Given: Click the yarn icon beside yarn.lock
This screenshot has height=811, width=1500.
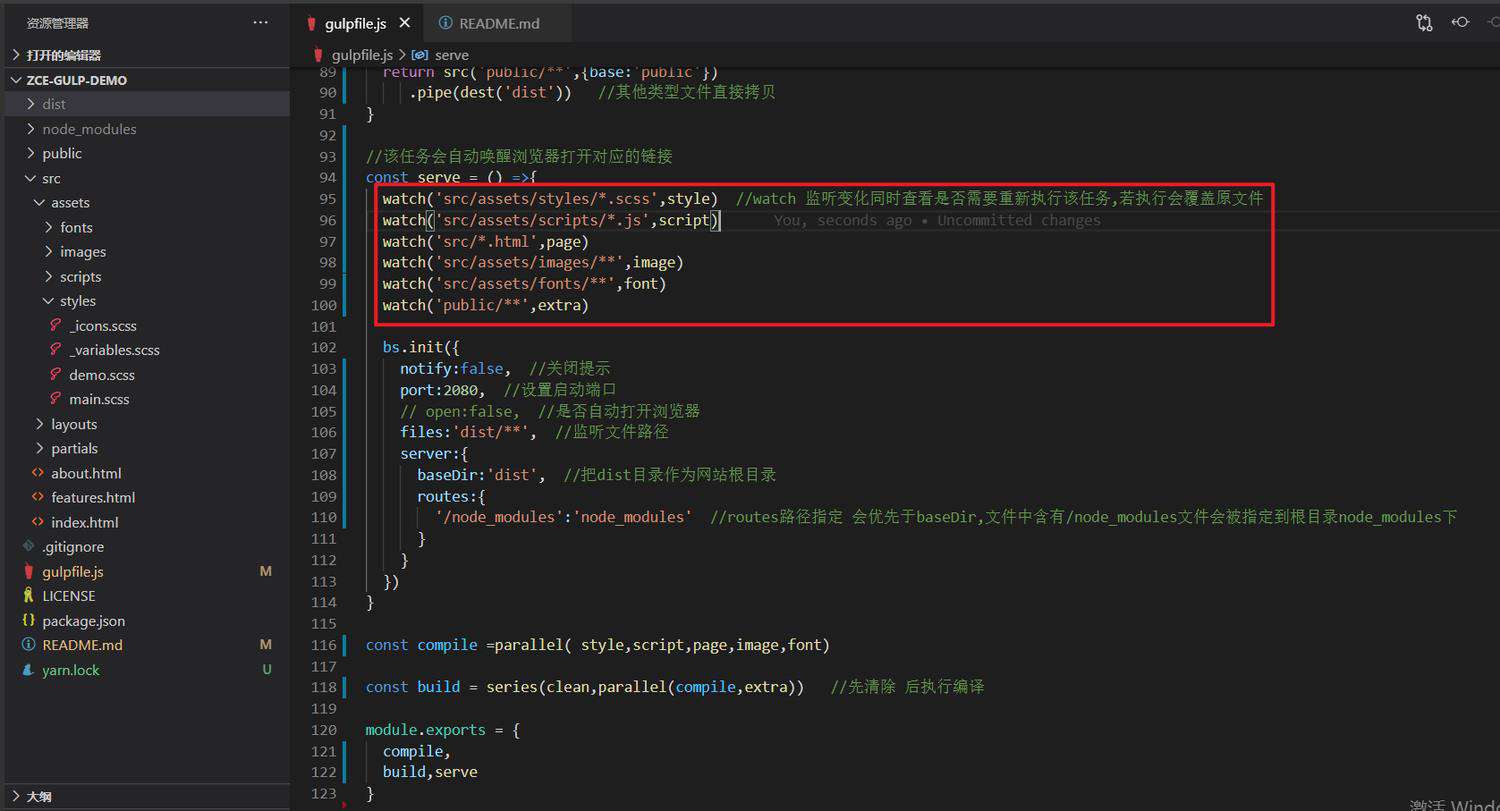Looking at the screenshot, I should [28, 670].
